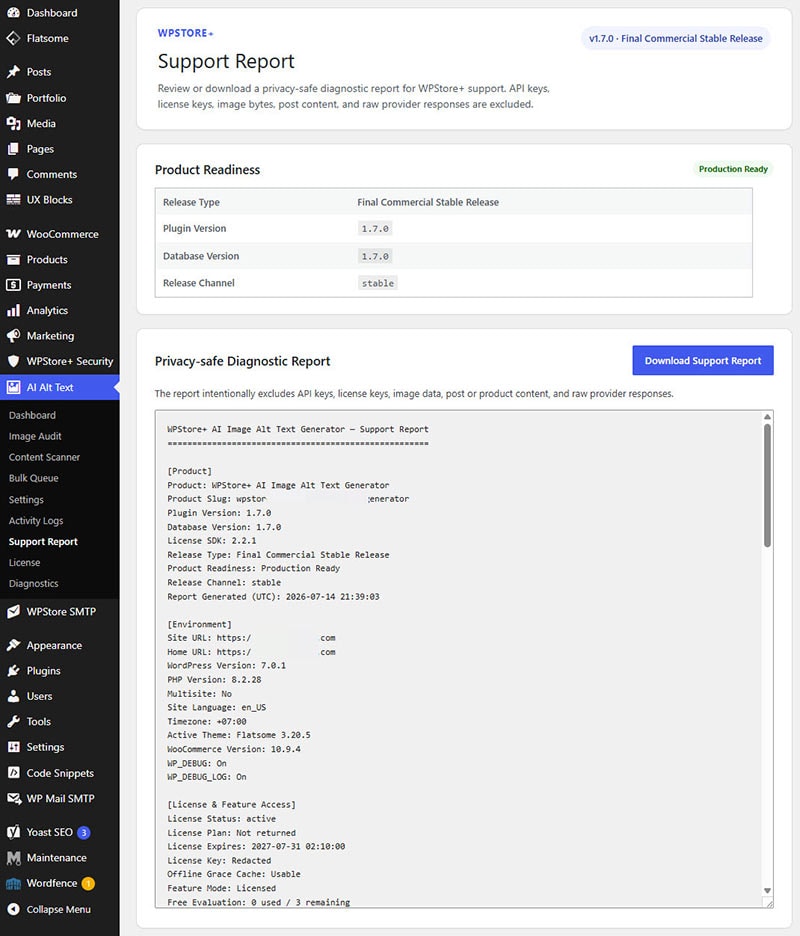Open the Content Scanner submenu item
This screenshot has height=936, width=800.
[x=44, y=457]
